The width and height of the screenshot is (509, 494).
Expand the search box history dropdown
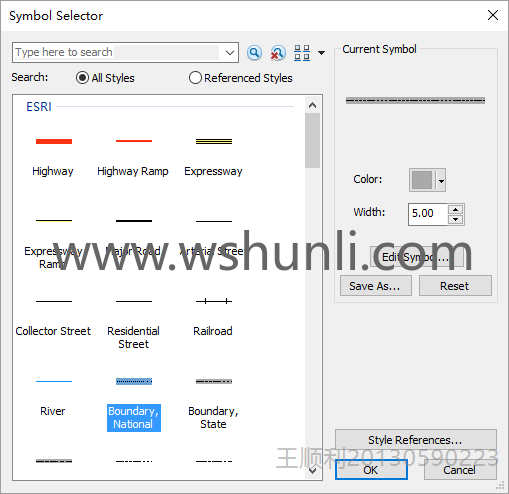pos(229,52)
